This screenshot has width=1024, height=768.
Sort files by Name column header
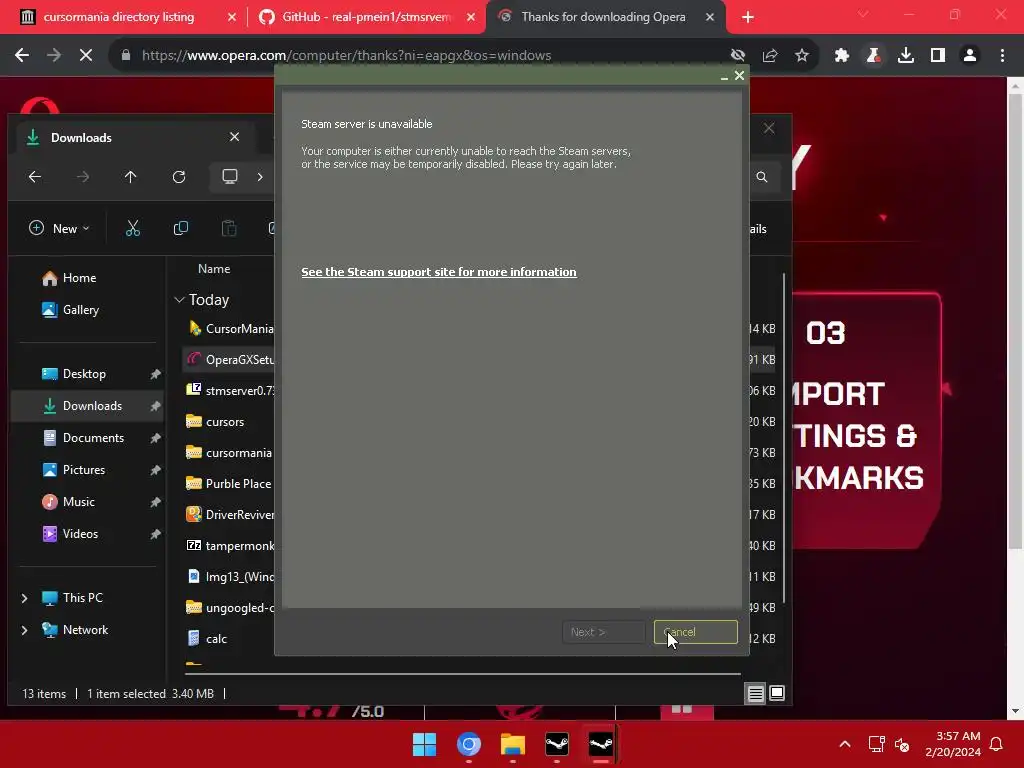[214, 268]
